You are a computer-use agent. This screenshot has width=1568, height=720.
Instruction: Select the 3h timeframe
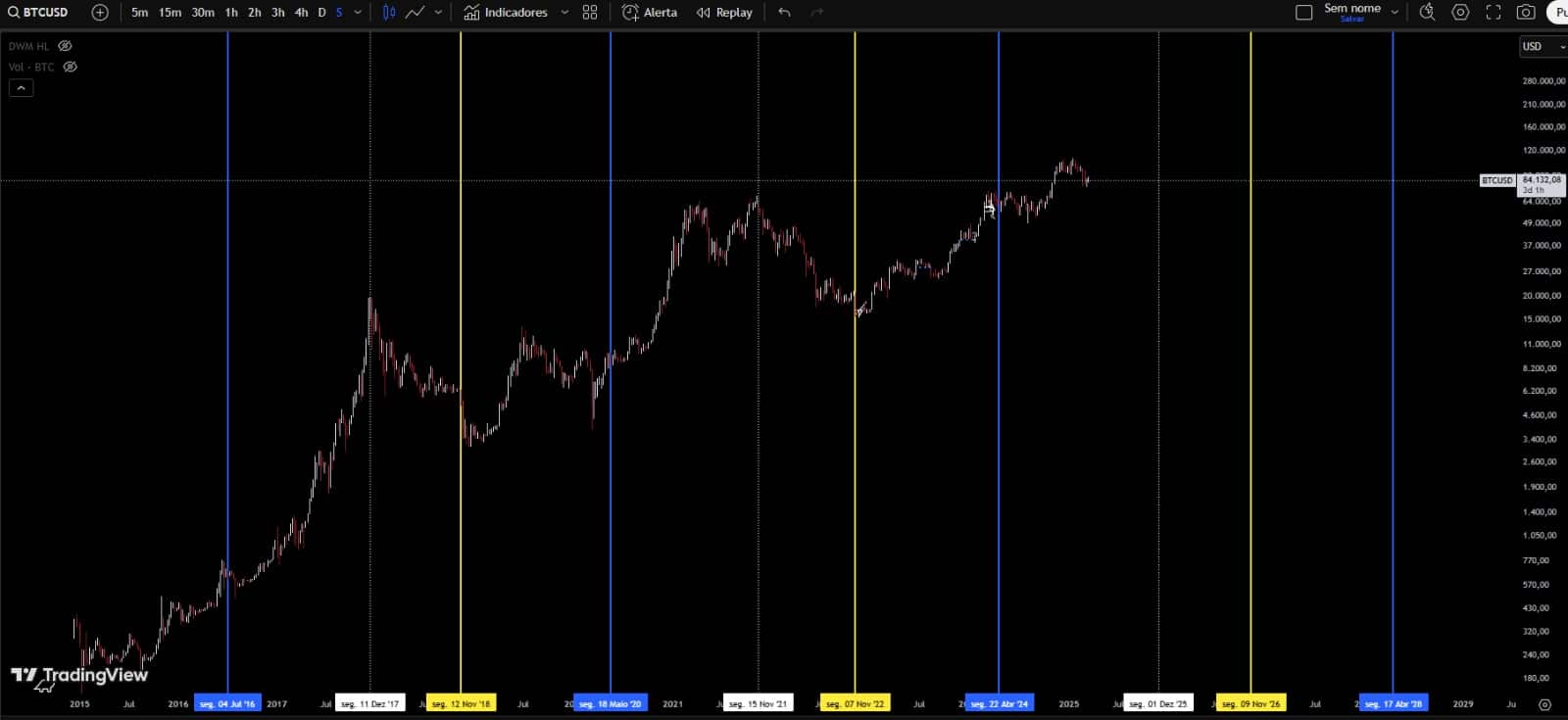tap(278, 13)
